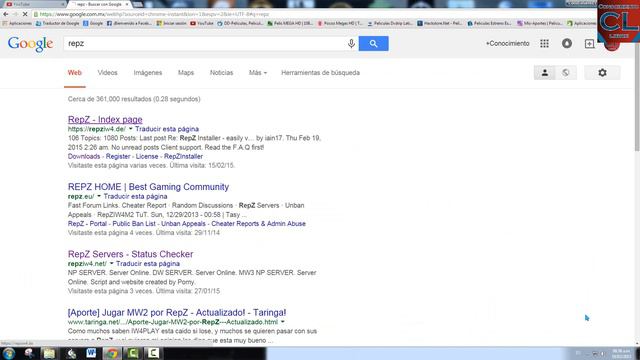Expand arrow next to repziw4.de URL
The width and height of the screenshot is (640, 360).
tap(131, 129)
